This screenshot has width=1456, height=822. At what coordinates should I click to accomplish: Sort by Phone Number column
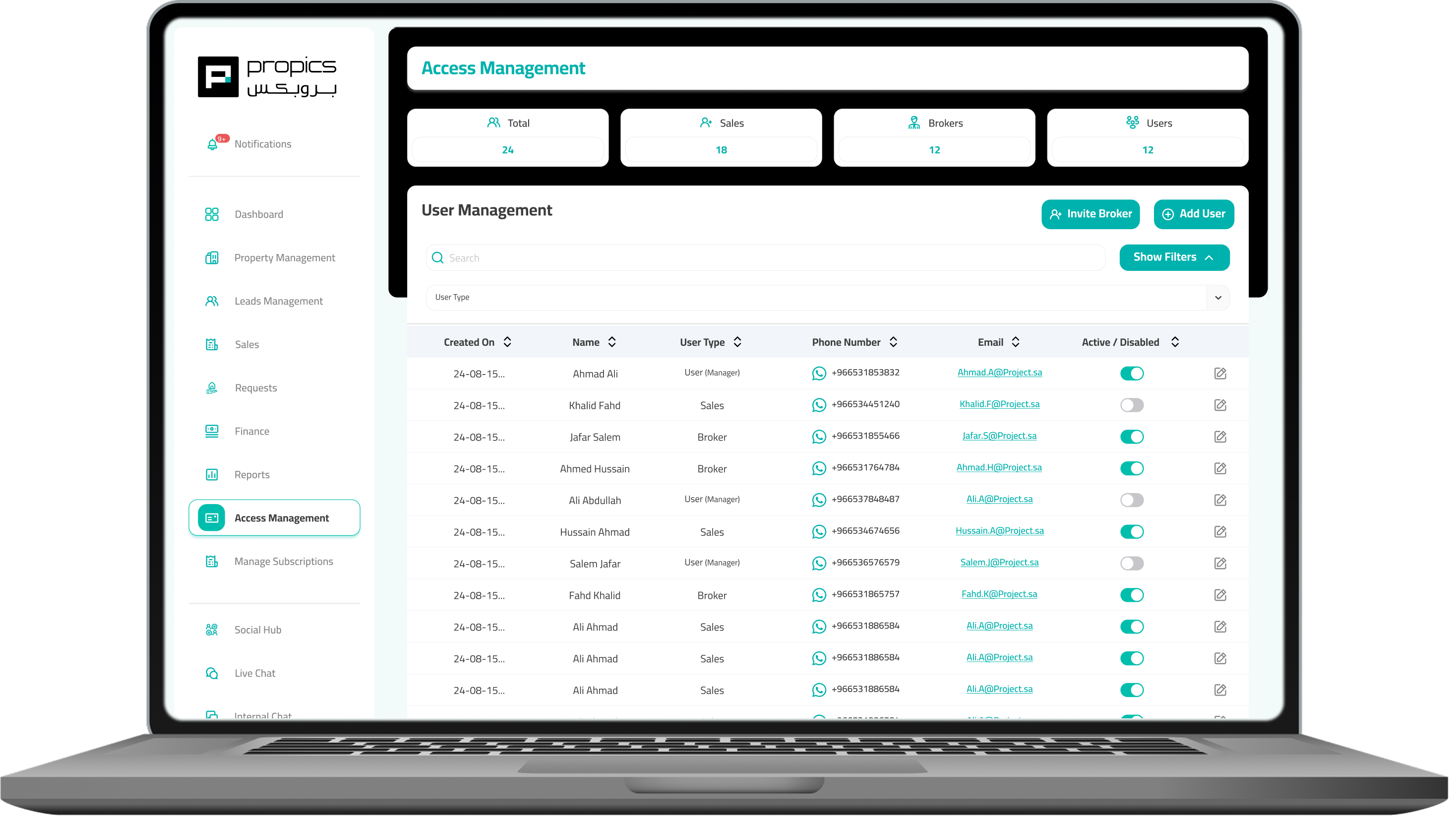895,343
